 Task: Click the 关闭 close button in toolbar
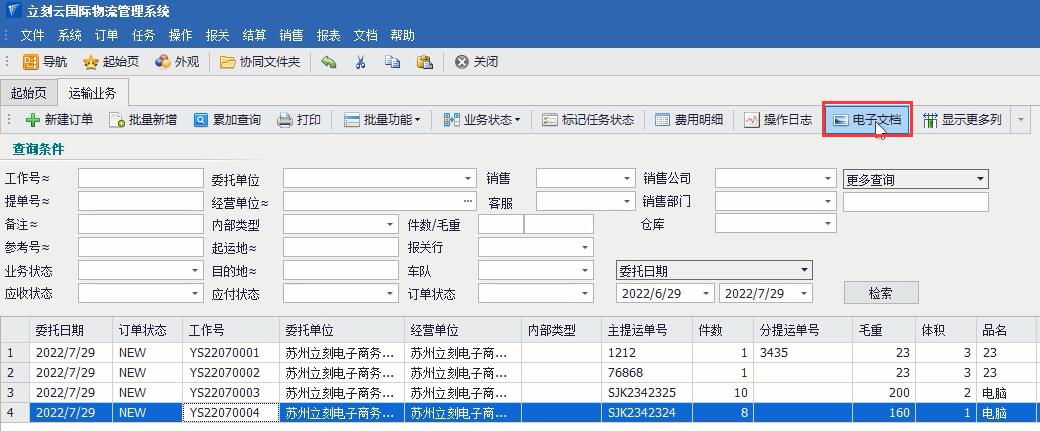click(476, 62)
